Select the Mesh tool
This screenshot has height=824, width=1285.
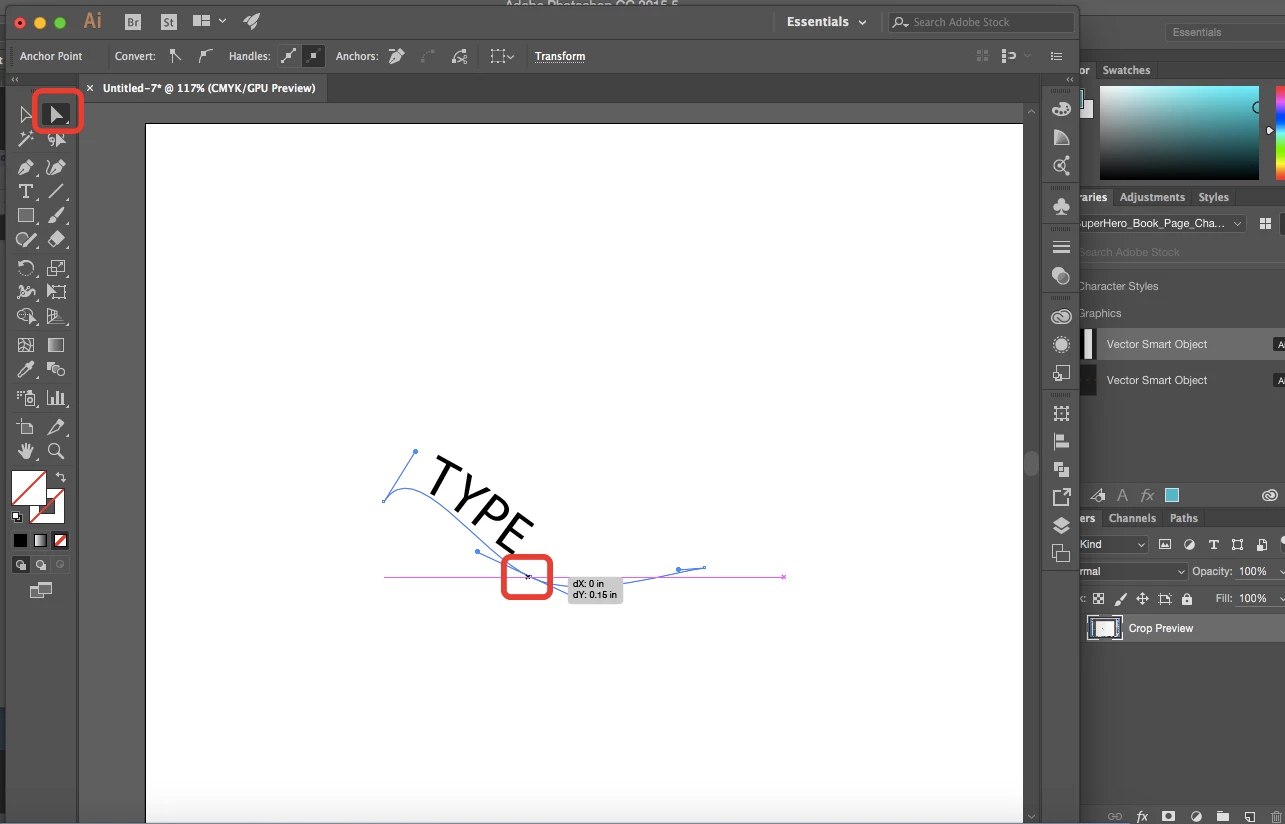click(27, 345)
